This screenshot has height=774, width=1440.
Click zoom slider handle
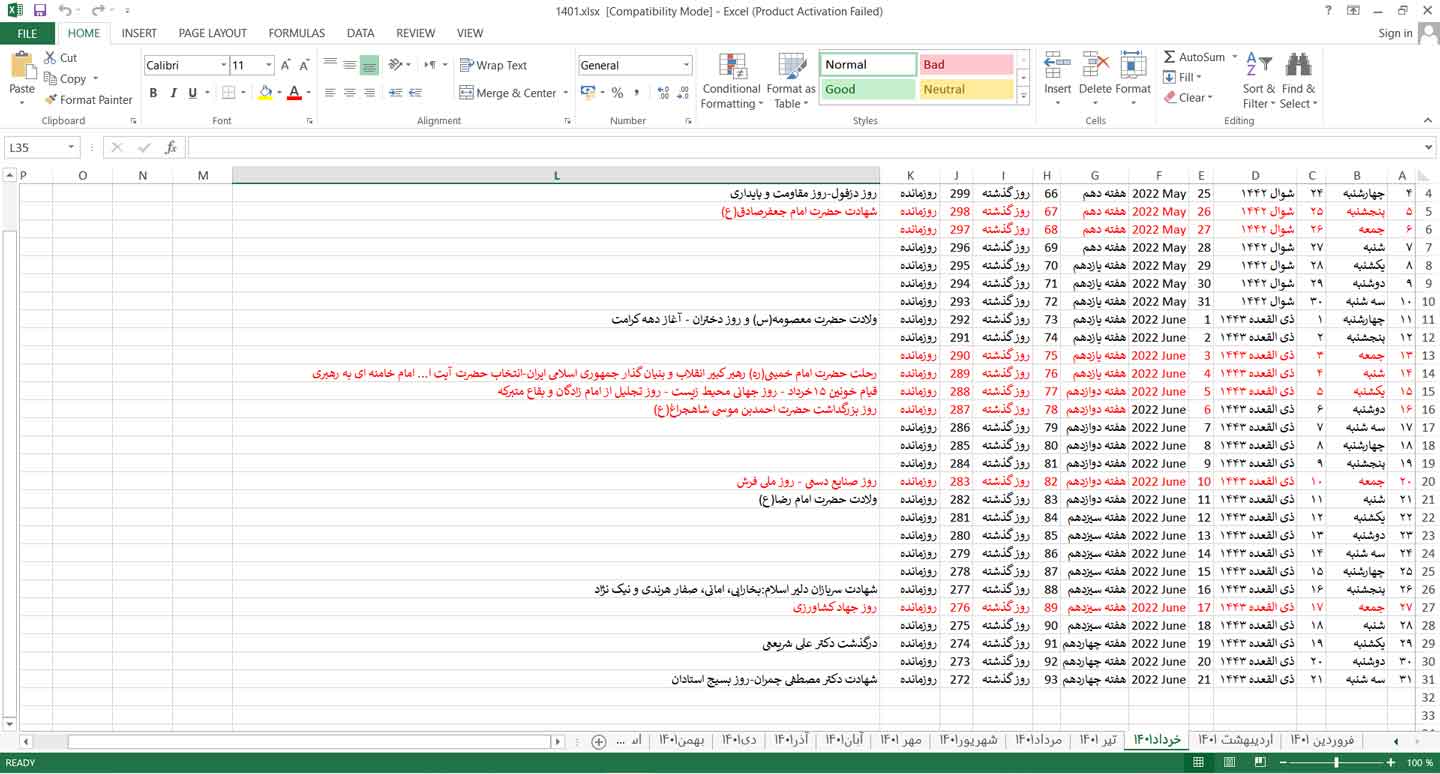pos(1337,763)
